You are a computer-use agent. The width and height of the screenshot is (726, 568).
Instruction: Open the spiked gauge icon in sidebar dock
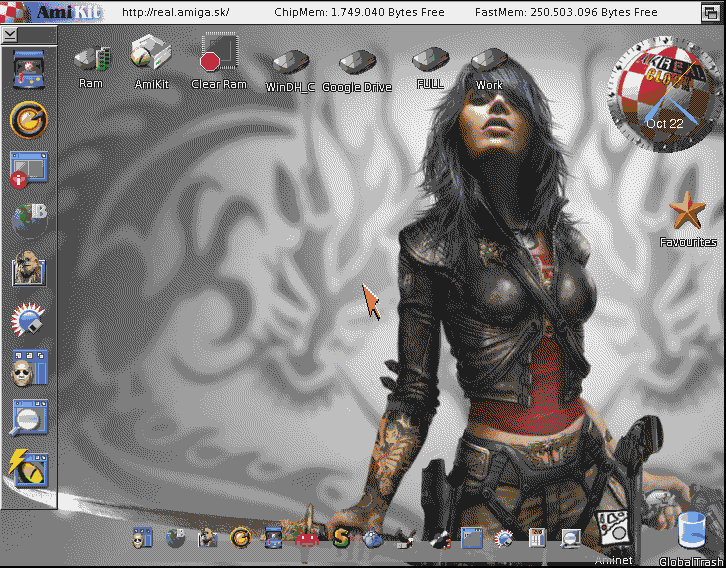(28, 319)
